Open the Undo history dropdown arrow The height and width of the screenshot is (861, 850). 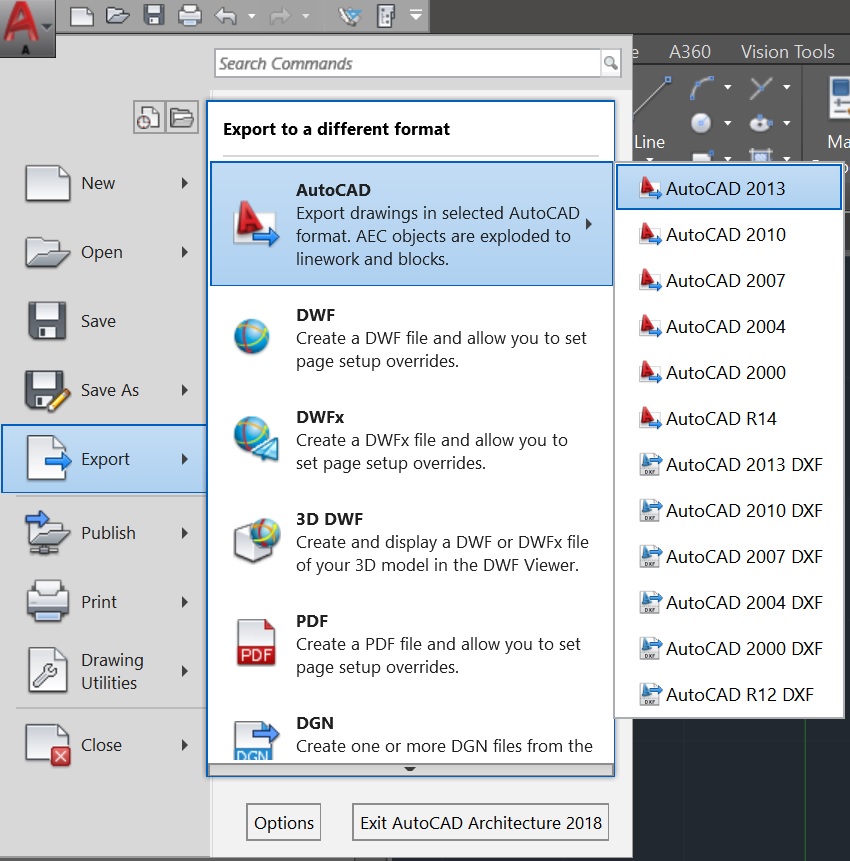tap(251, 16)
